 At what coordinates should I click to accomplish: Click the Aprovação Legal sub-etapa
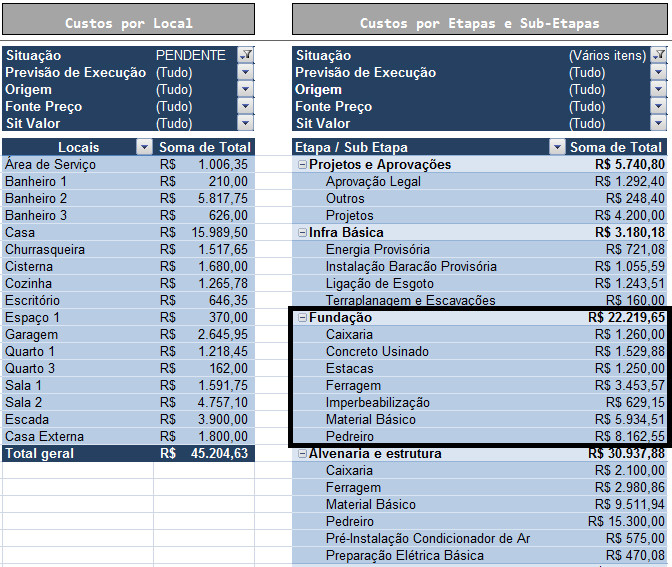click(373, 182)
